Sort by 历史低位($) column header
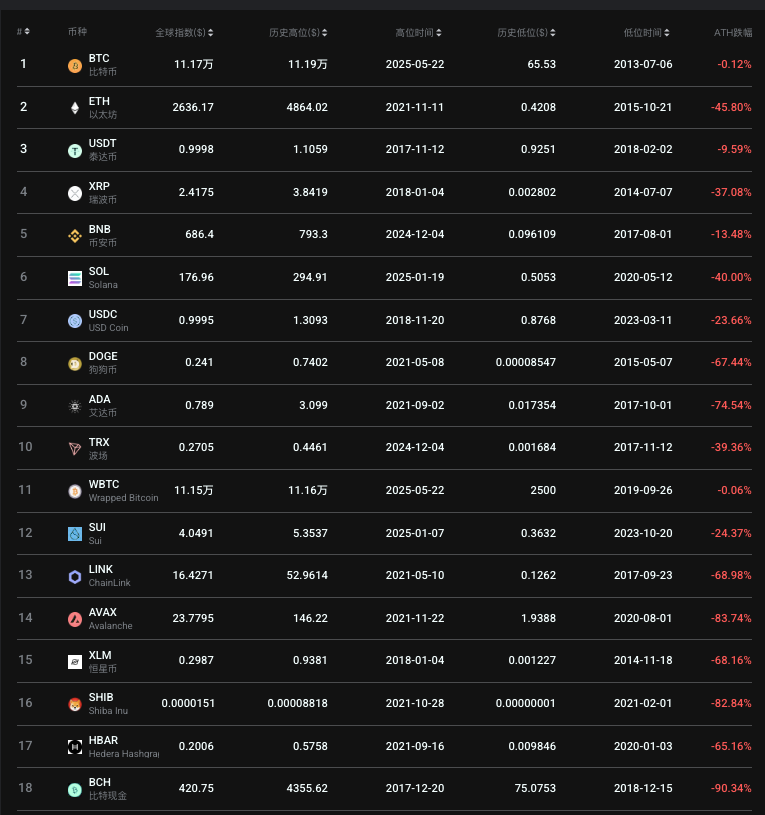The image size is (765, 815). [x=526, y=33]
